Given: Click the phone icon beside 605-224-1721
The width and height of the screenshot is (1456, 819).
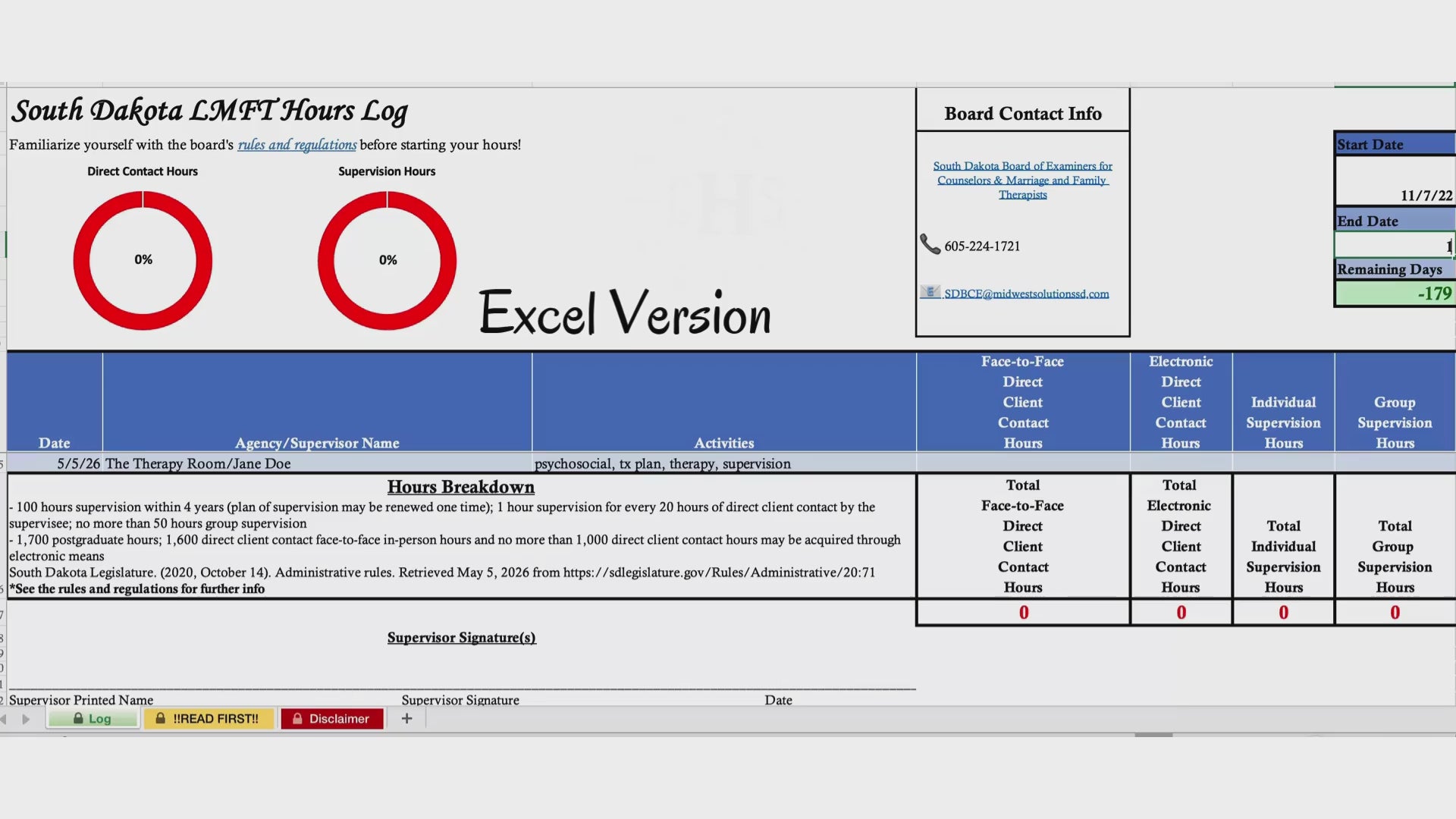Looking at the screenshot, I should point(930,244).
